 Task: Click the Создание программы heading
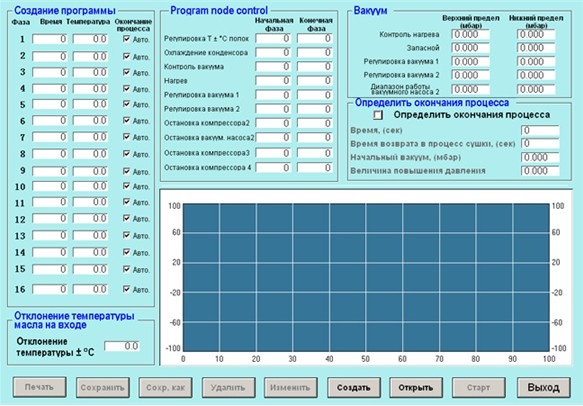click(65, 11)
